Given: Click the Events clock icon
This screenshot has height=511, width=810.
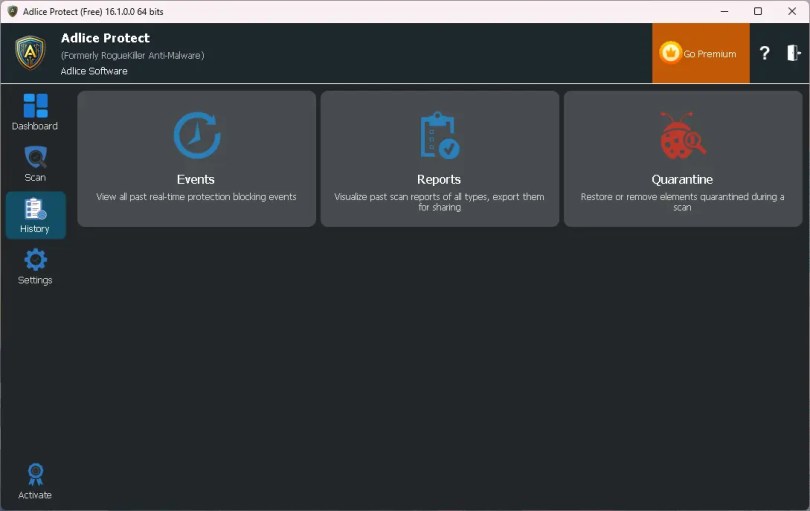Looking at the screenshot, I should pyautogui.click(x=196, y=135).
